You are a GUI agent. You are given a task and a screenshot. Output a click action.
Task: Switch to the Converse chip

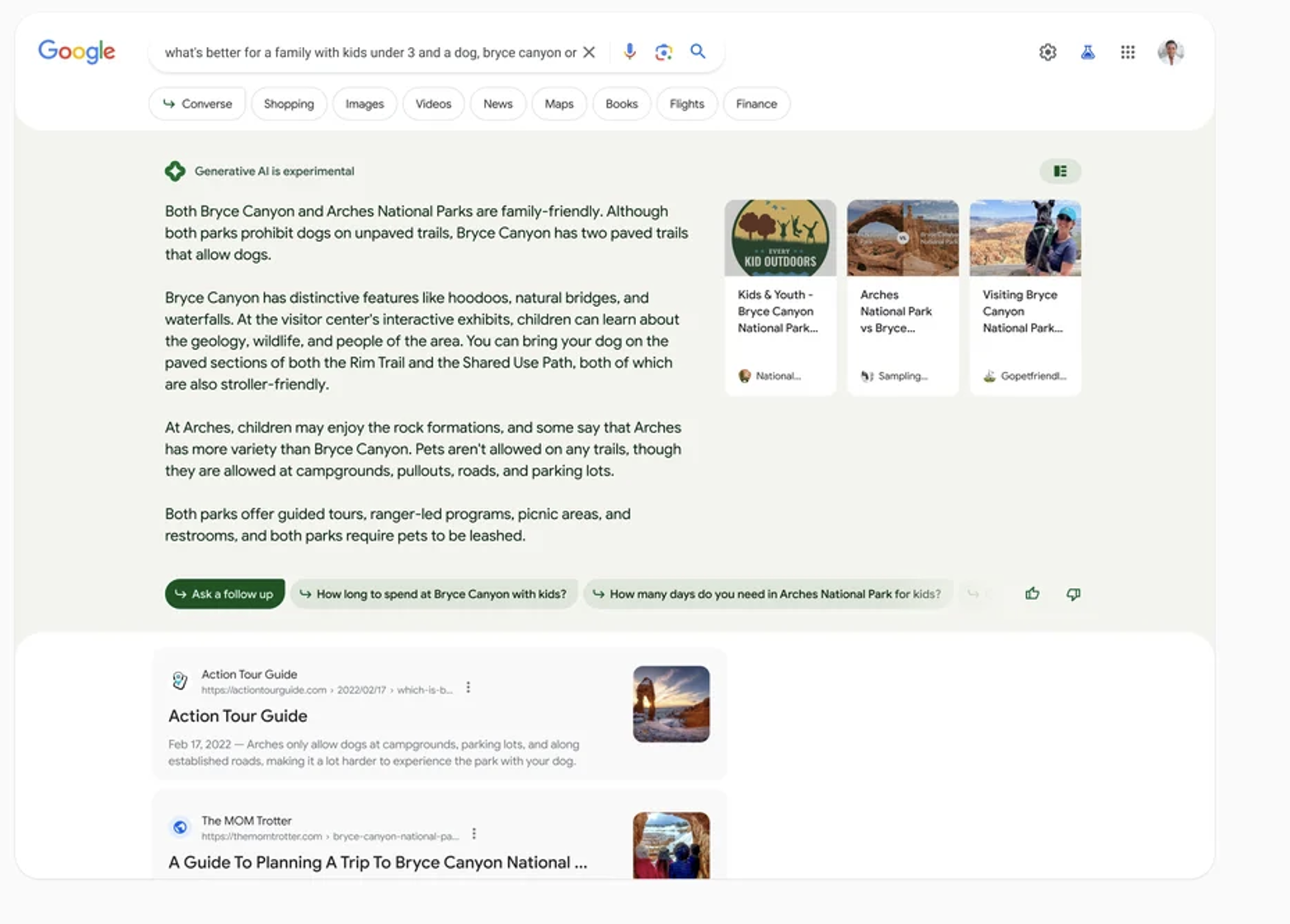coord(197,104)
